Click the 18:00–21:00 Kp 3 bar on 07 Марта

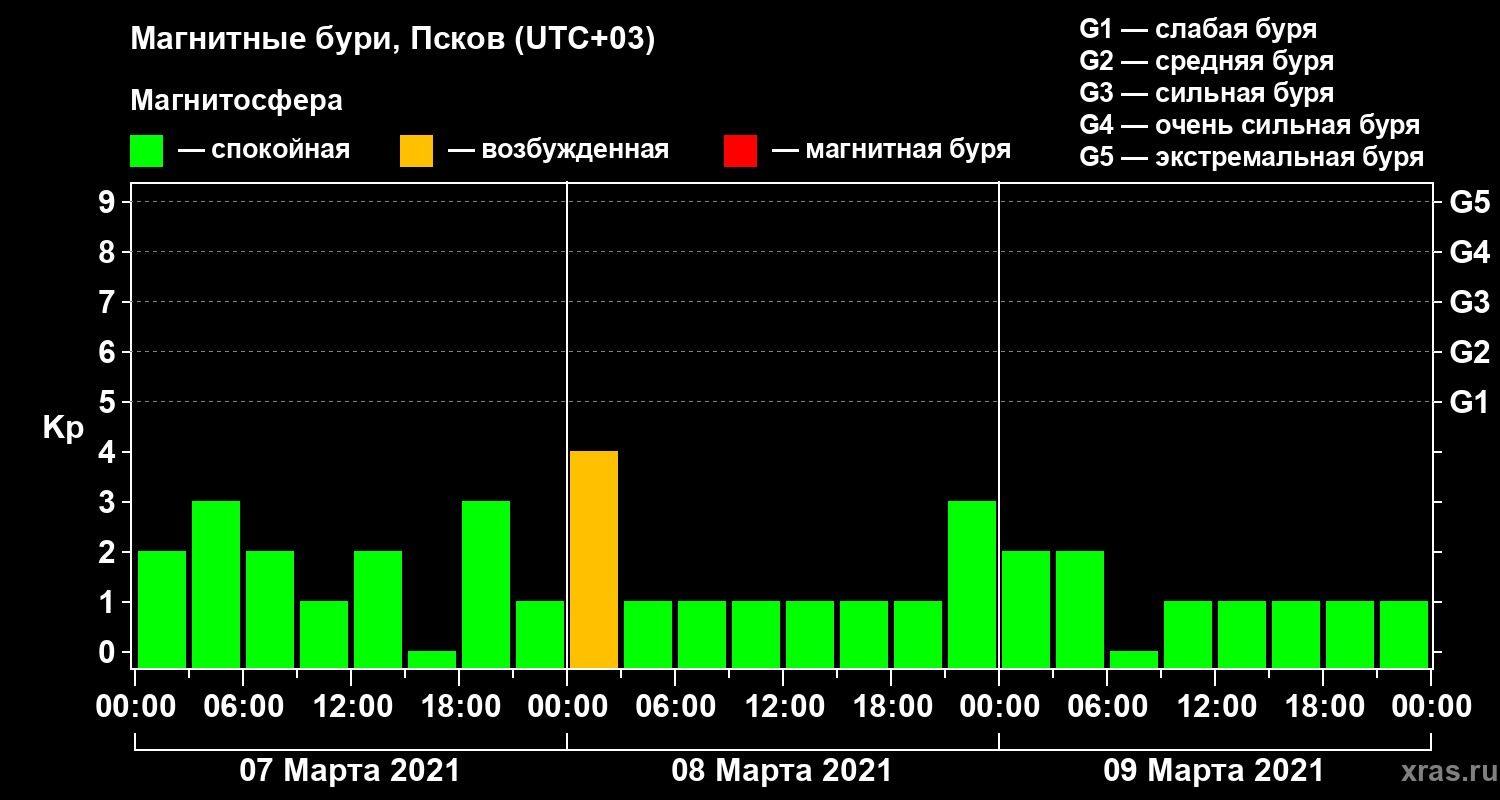pos(486,584)
